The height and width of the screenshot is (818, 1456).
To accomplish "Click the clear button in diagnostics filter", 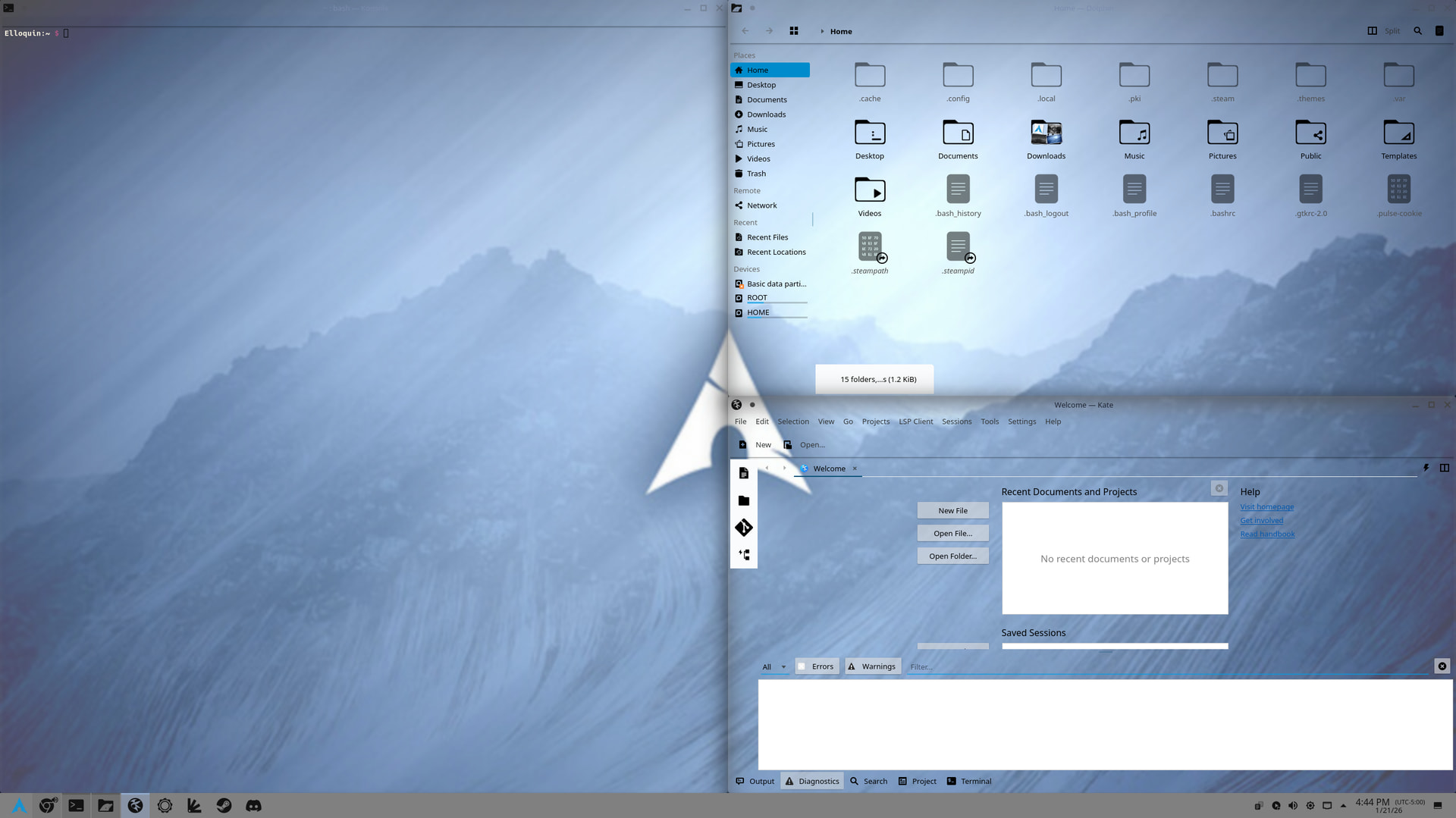I will coord(1442,666).
